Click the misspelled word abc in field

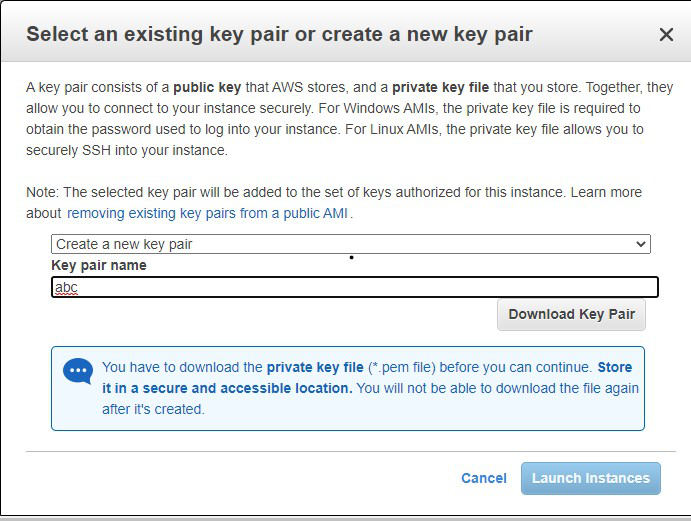pyautogui.click(x=67, y=287)
